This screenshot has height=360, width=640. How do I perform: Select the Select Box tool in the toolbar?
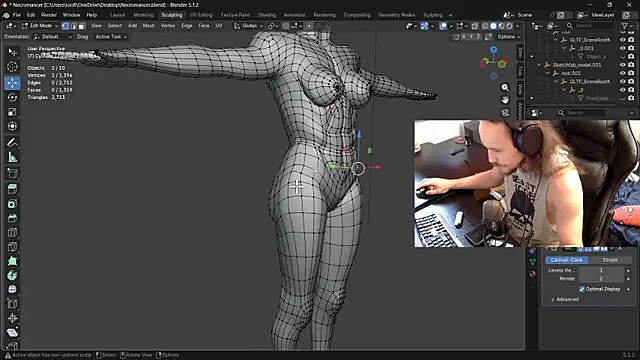12,52
